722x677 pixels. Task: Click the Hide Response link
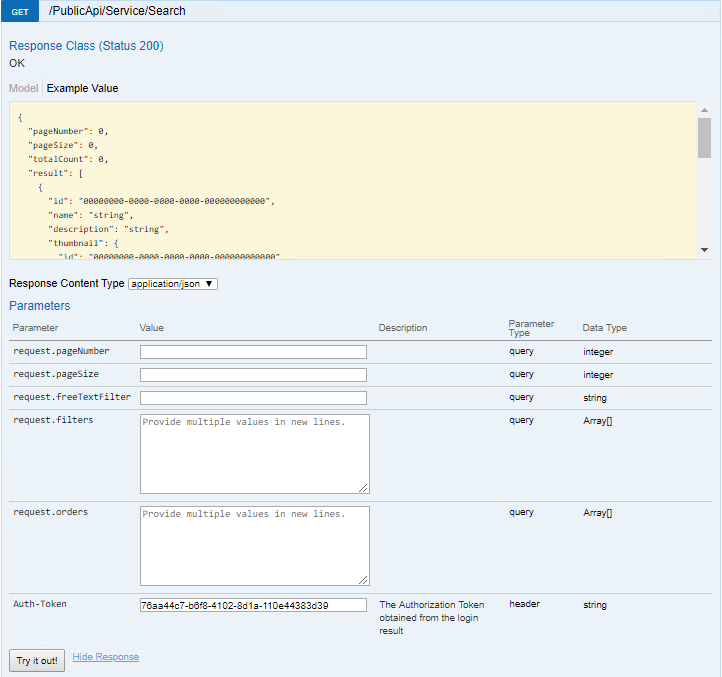coord(106,657)
